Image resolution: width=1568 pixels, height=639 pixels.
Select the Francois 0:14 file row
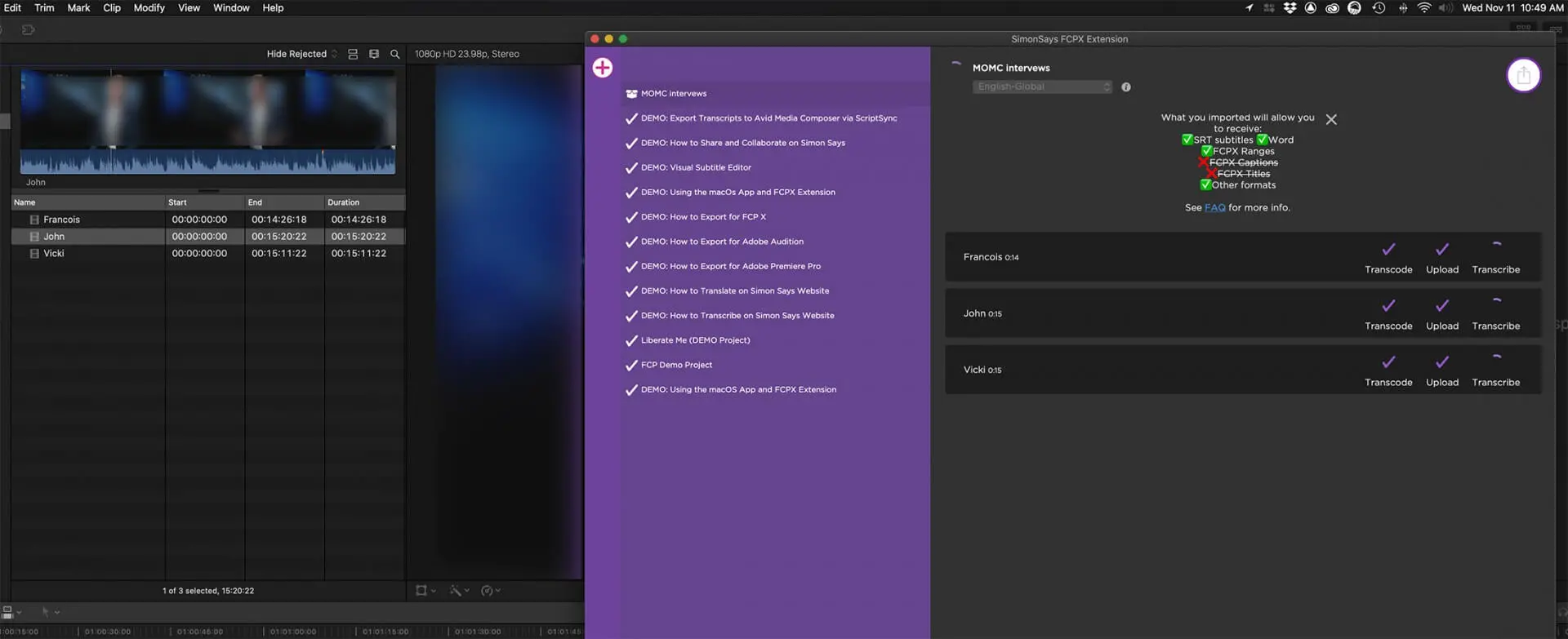coord(1243,257)
